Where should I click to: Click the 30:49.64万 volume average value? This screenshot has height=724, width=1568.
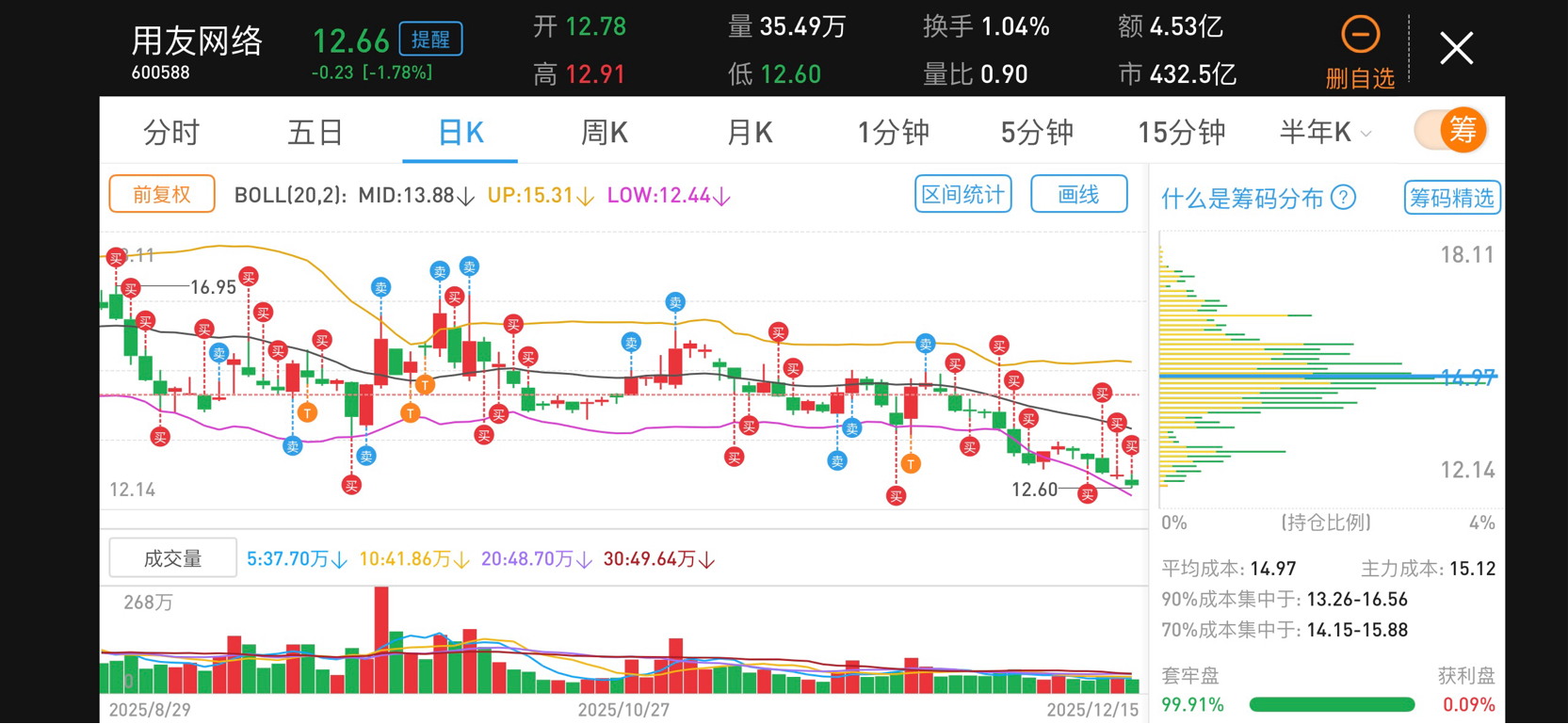click(659, 559)
